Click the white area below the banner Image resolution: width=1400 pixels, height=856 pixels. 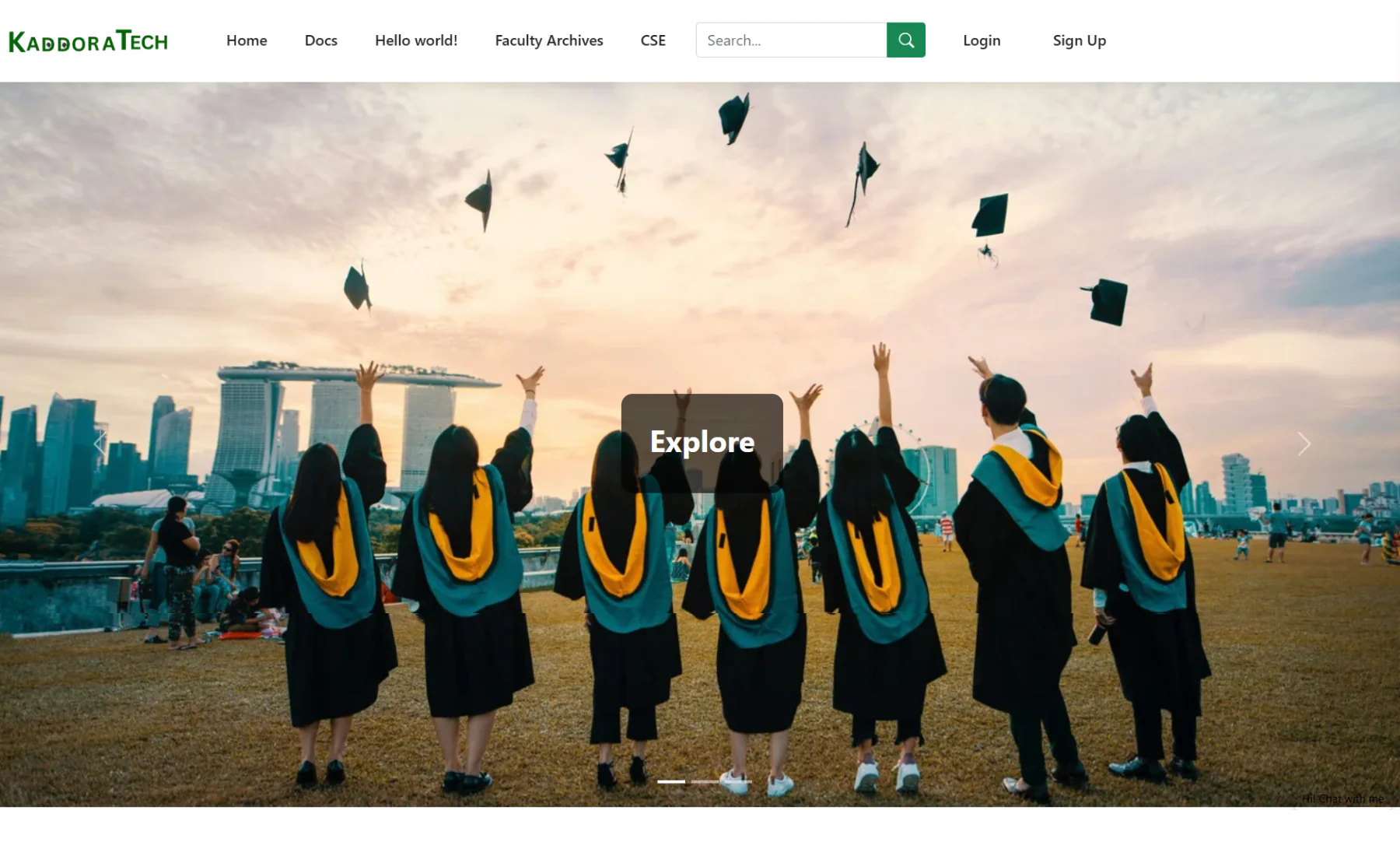(700, 833)
